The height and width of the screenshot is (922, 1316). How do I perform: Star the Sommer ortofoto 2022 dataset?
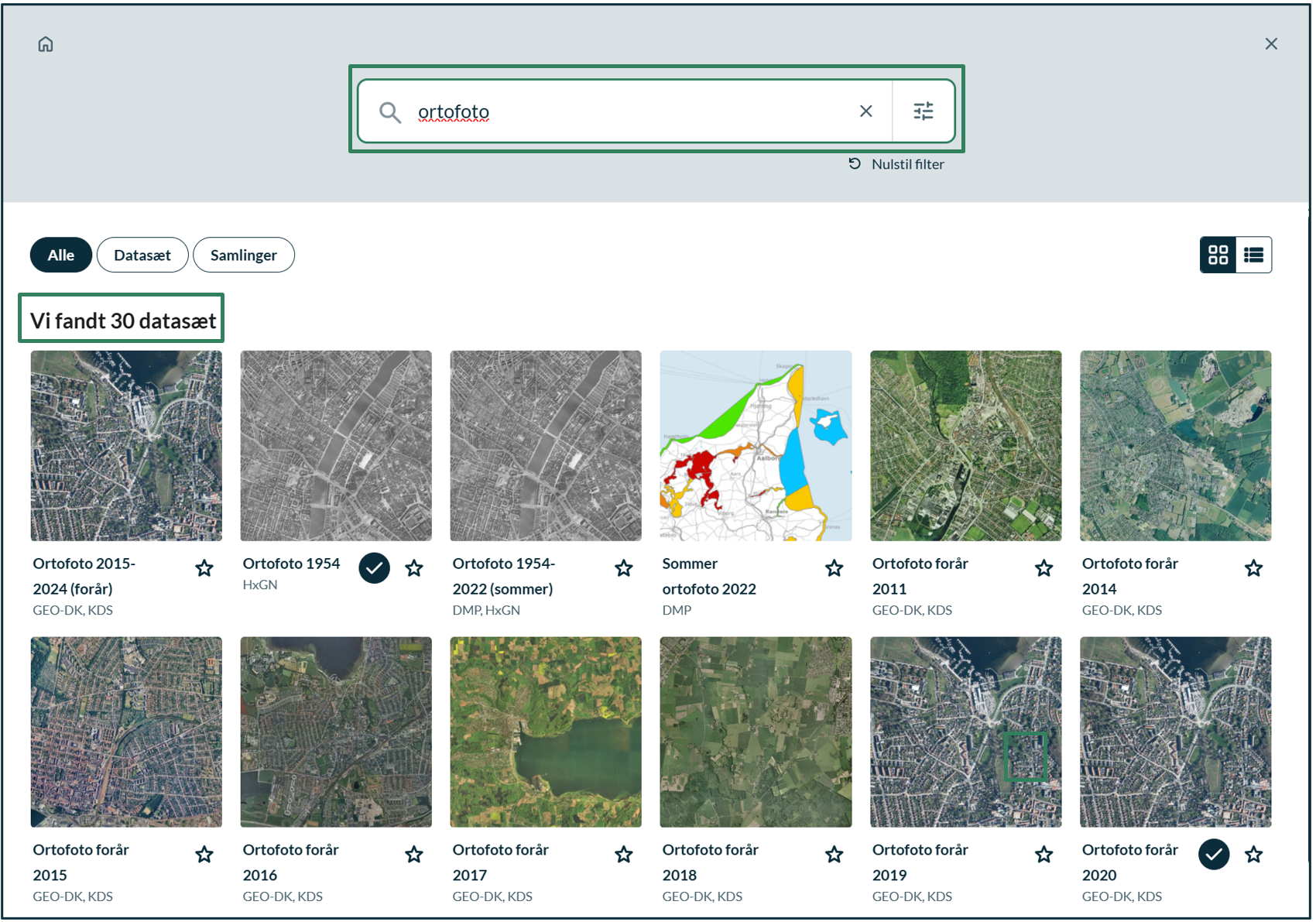click(834, 569)
